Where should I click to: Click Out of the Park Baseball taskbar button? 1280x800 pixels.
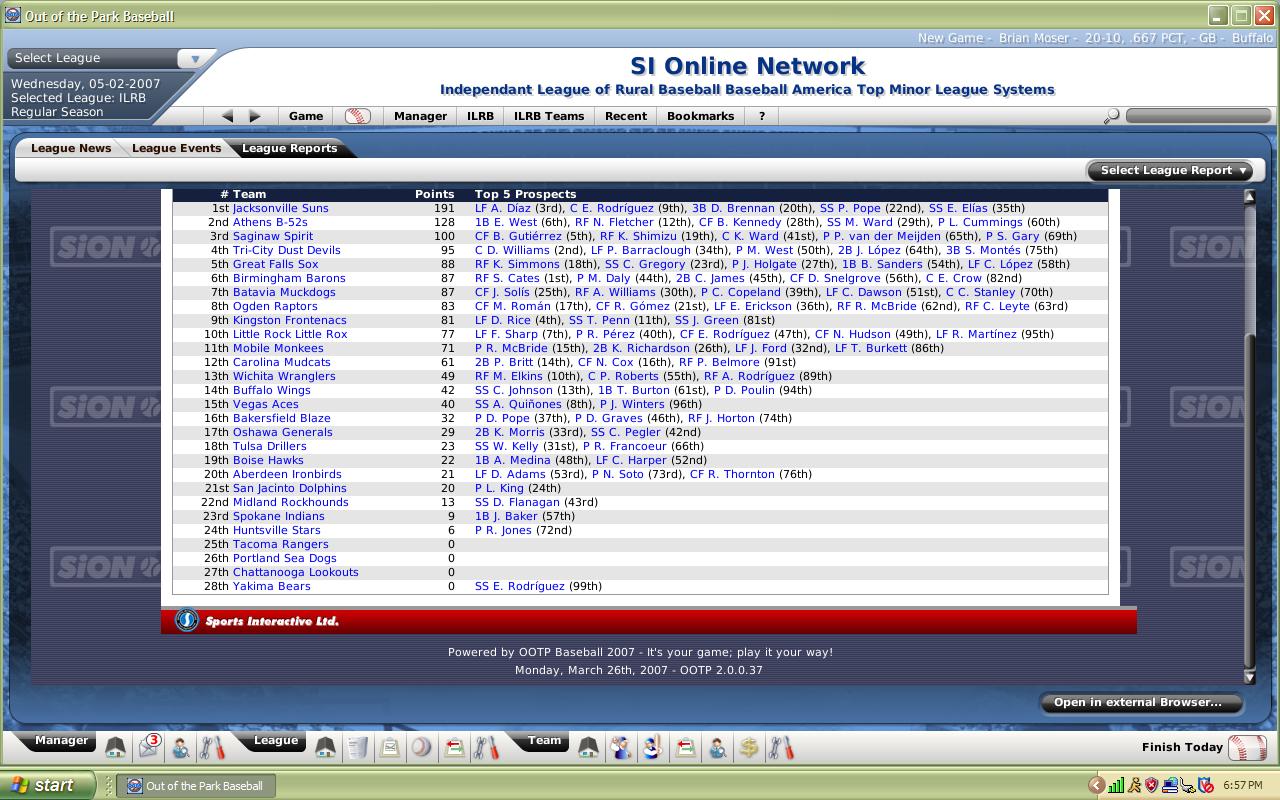196,786
